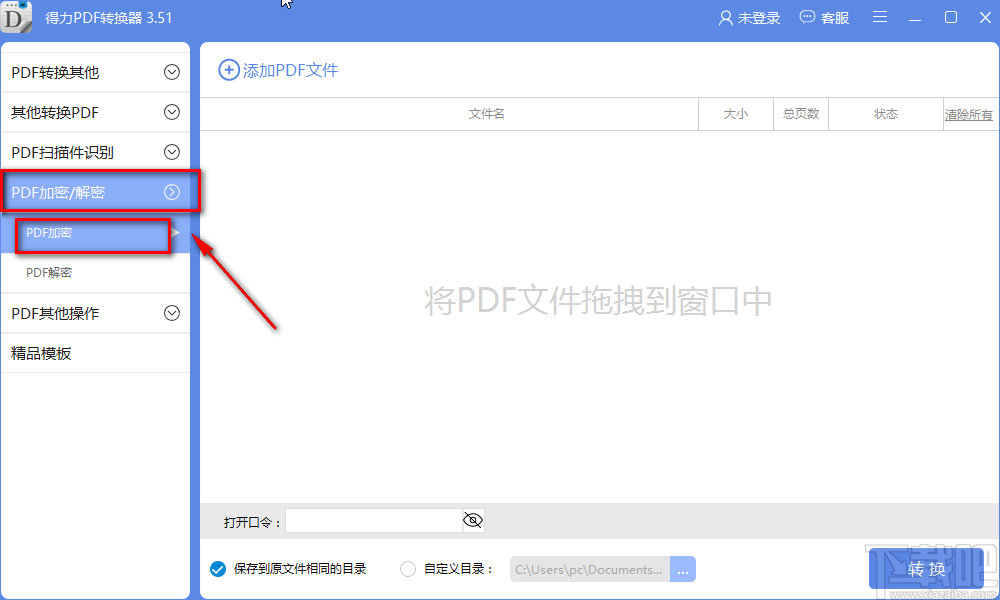This screenshot has height=600, width=1000.
Task: Enable the 自定义目录 radio button
Action: [408, 568]
